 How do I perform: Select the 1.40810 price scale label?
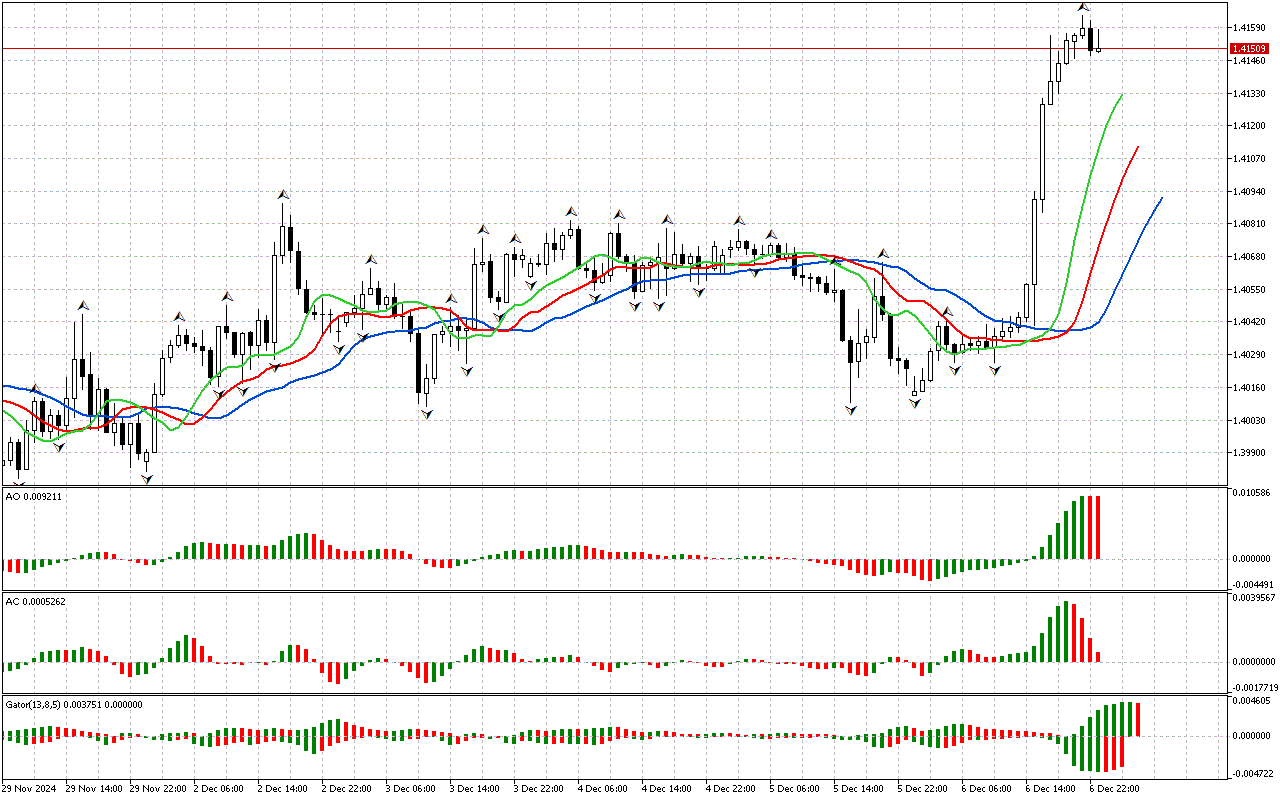pos(1248,225)
